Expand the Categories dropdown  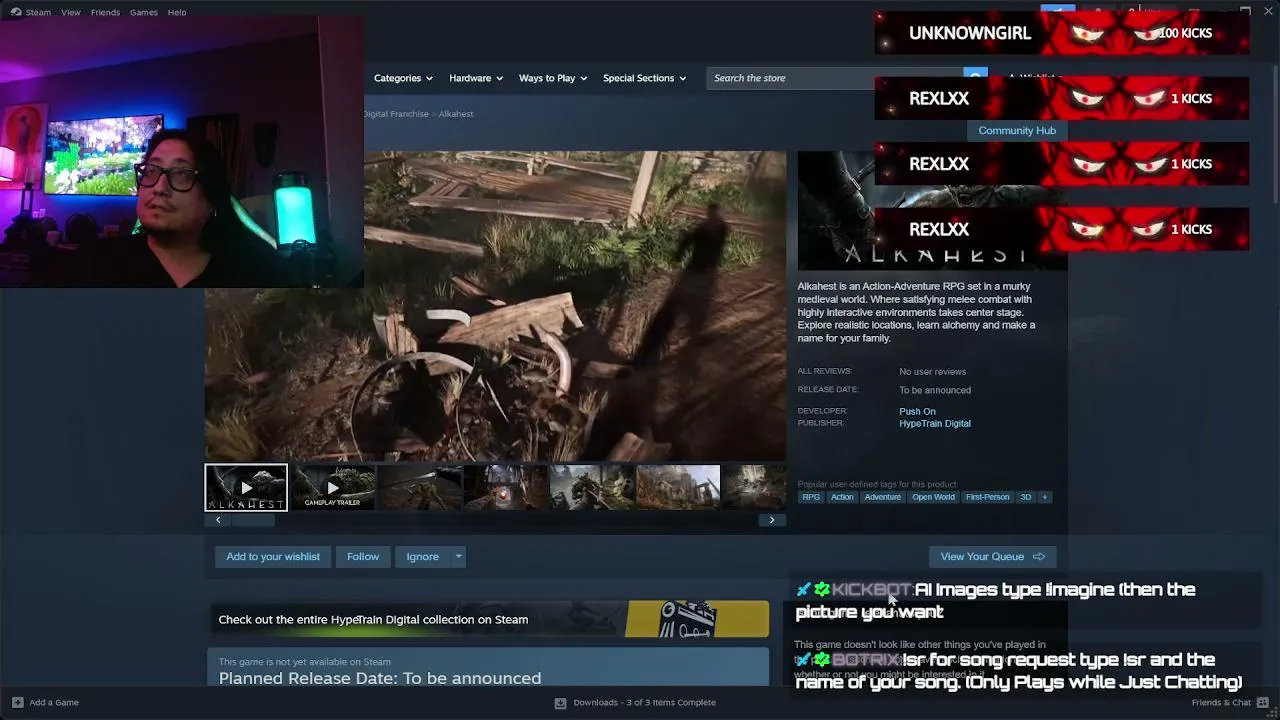click(403, 78)
